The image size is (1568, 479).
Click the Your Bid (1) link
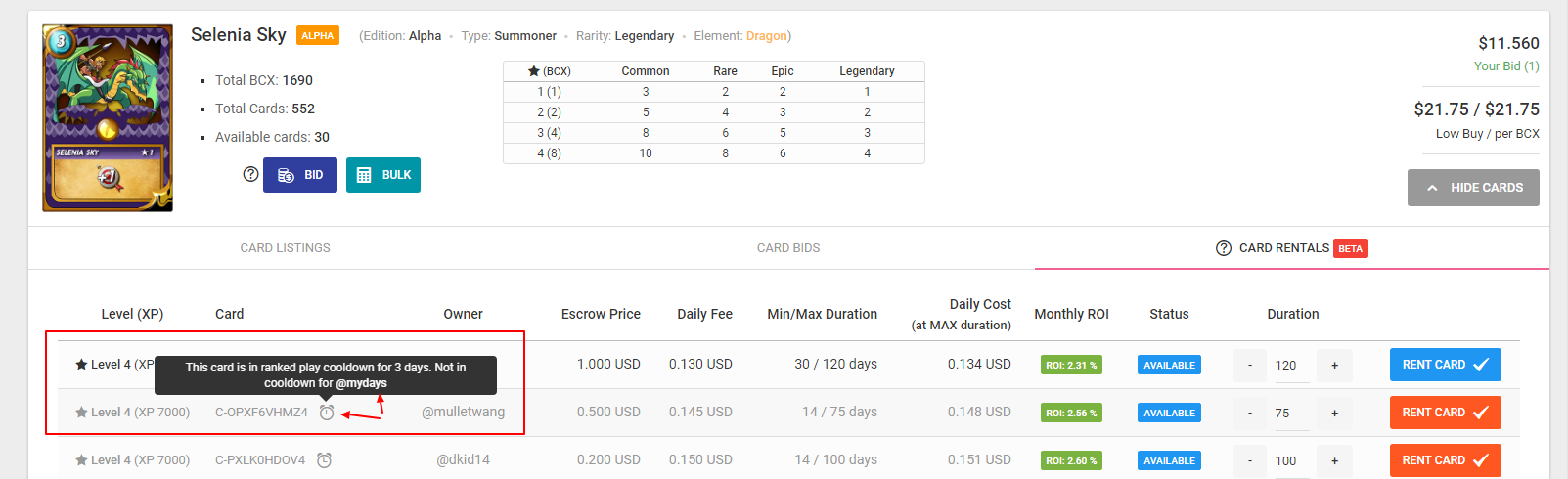[1505, 66]
